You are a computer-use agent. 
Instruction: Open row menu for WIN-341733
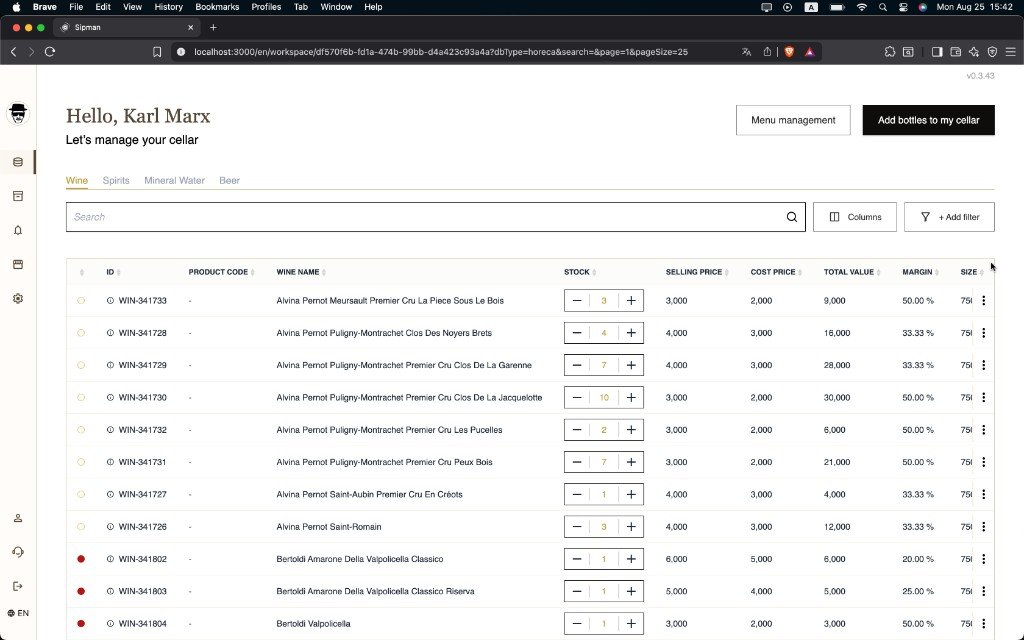pyautogui.click(x=984, y=300)
